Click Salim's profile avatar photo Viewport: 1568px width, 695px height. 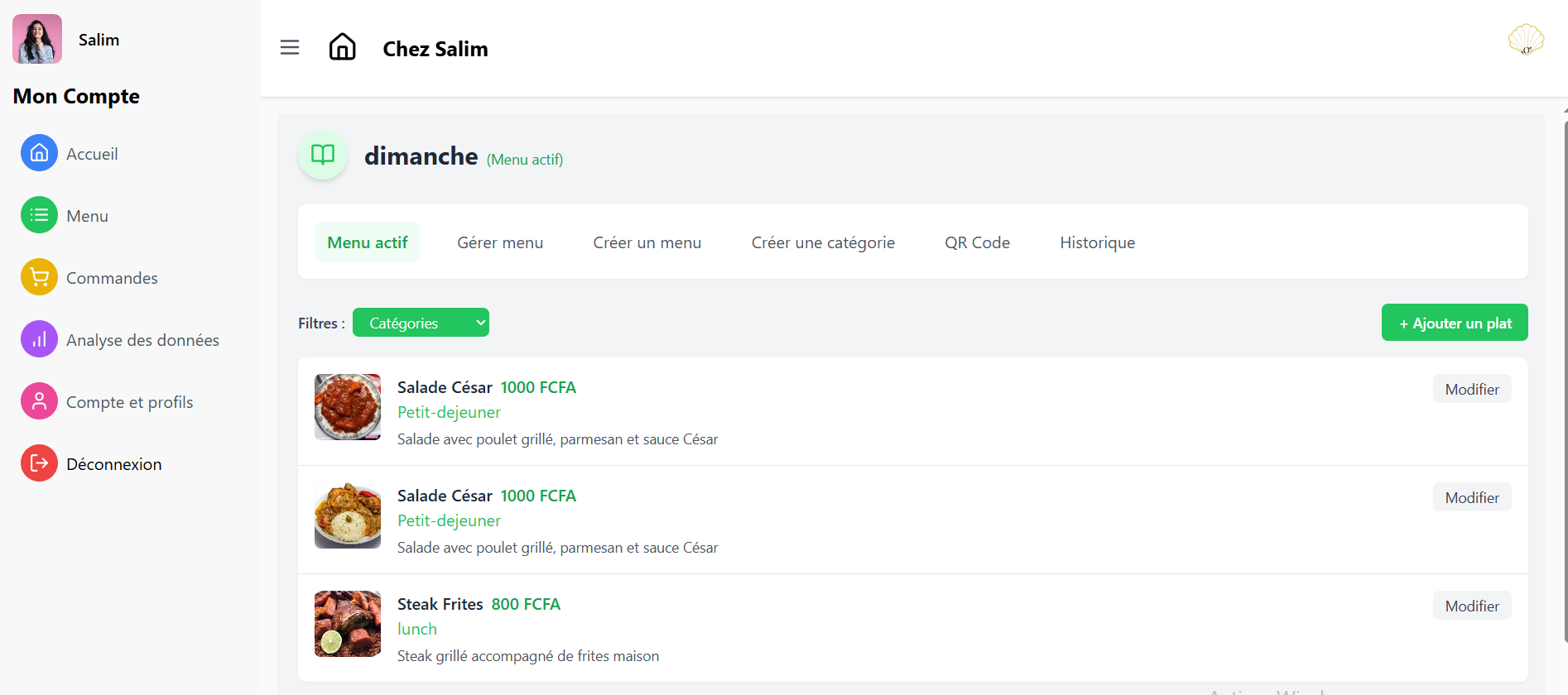pos(37,39)
